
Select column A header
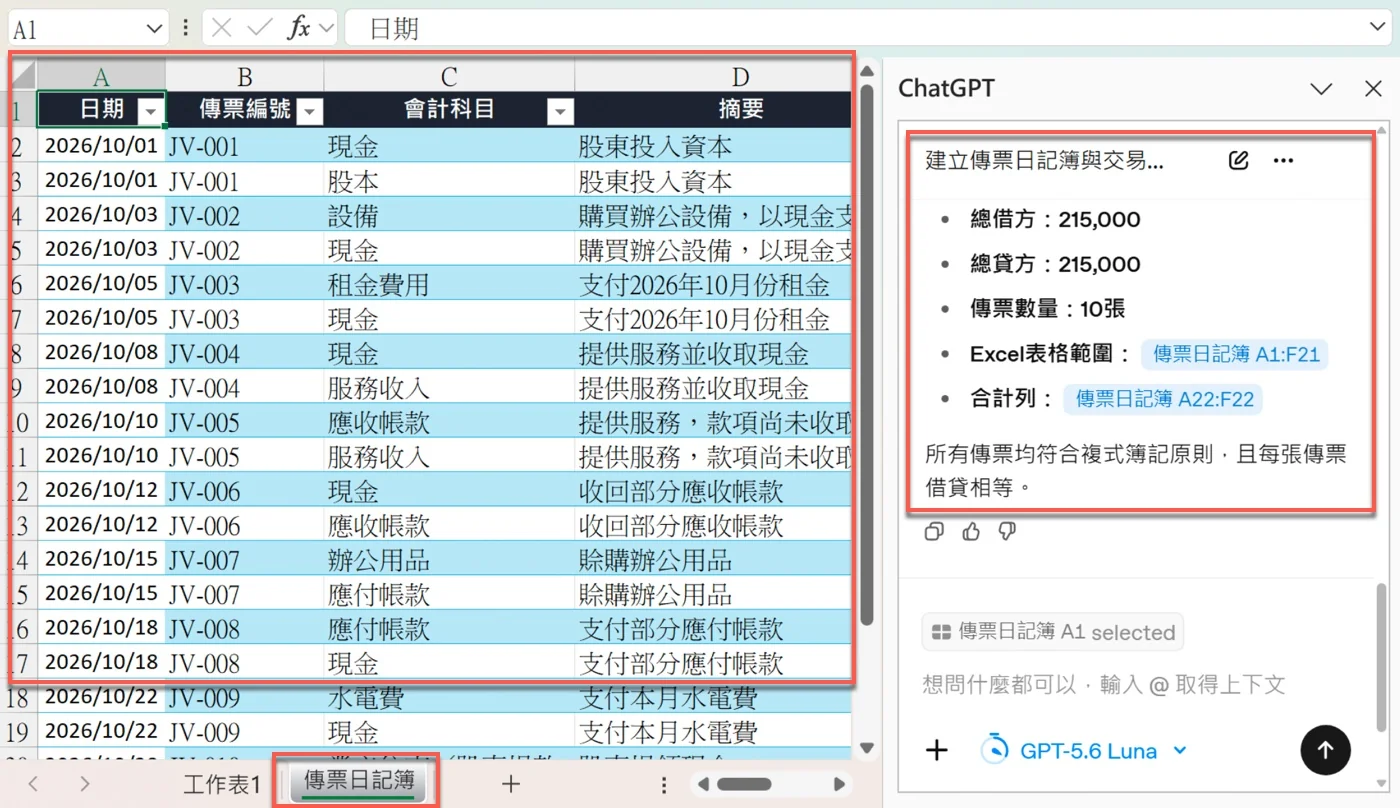(101, 76)
